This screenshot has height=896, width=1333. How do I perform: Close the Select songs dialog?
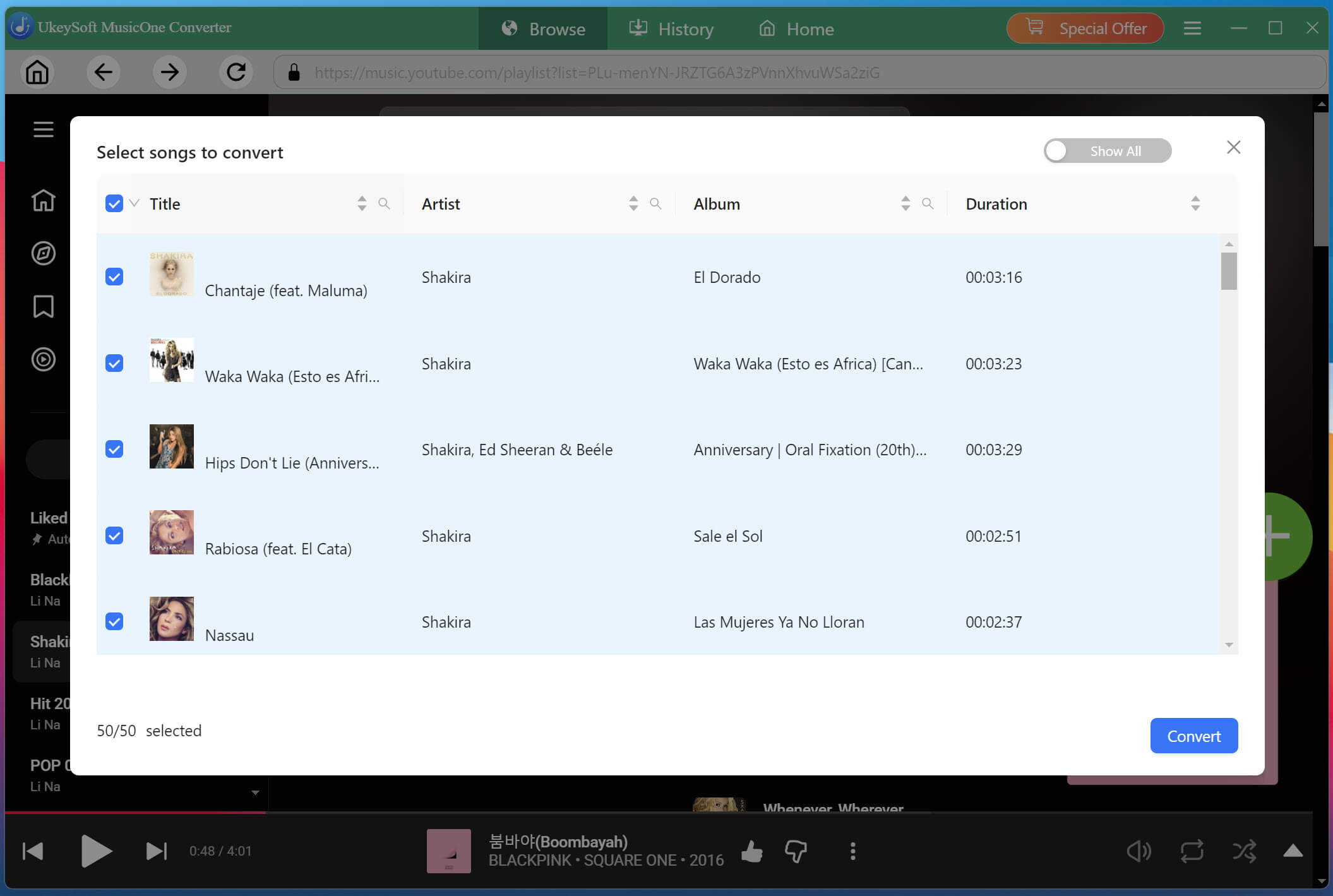(x=1233, y=147)
